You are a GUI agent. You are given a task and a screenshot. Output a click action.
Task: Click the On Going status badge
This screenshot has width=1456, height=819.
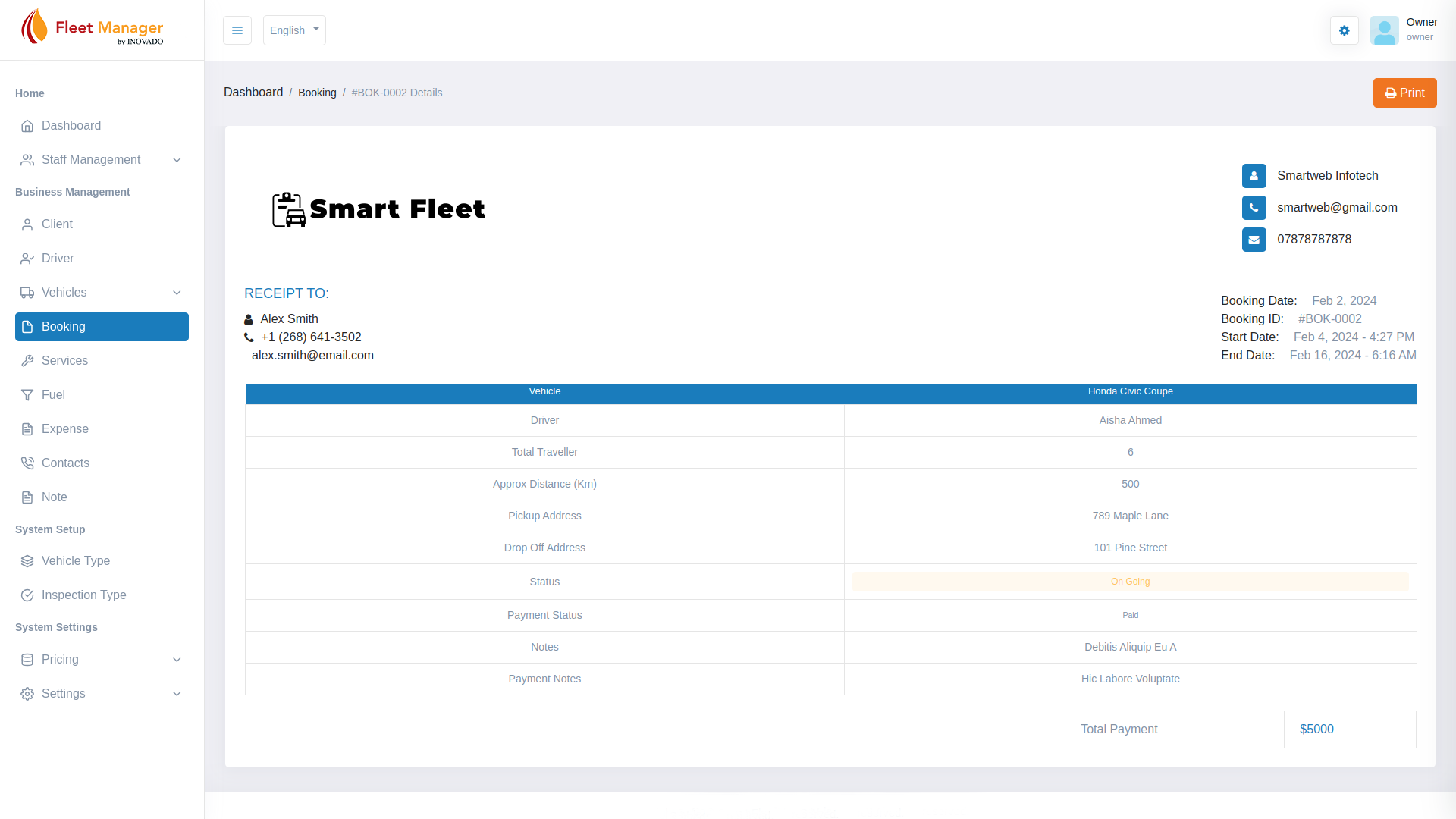coord(1130,582)
